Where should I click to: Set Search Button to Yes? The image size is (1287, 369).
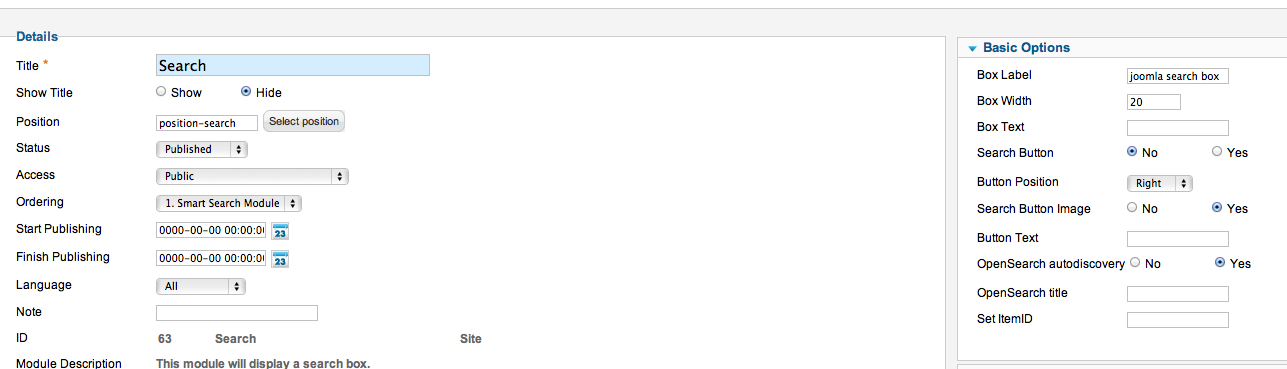(1217, 152)
